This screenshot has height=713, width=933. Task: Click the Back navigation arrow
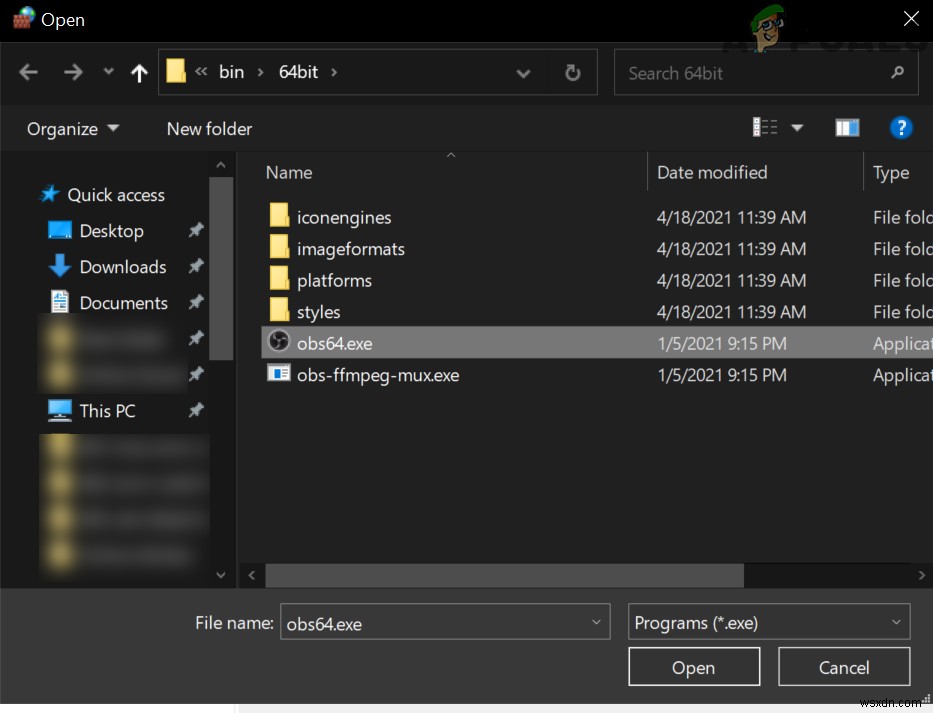pos(28,71)
